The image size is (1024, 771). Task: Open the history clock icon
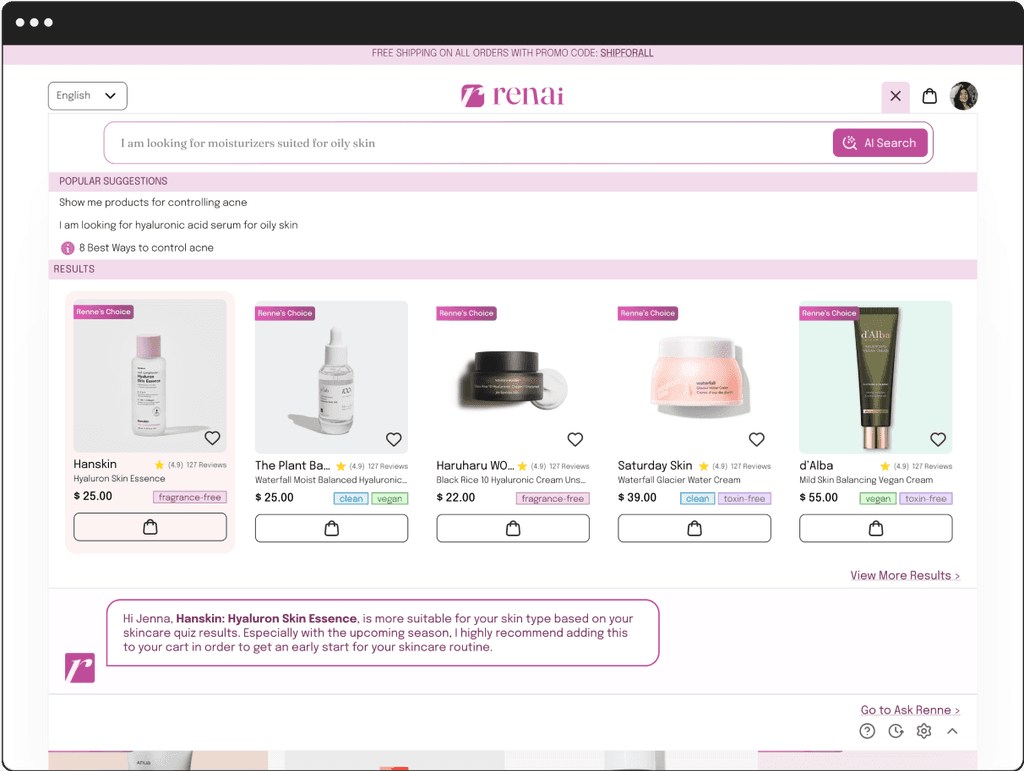pos(896,731)
